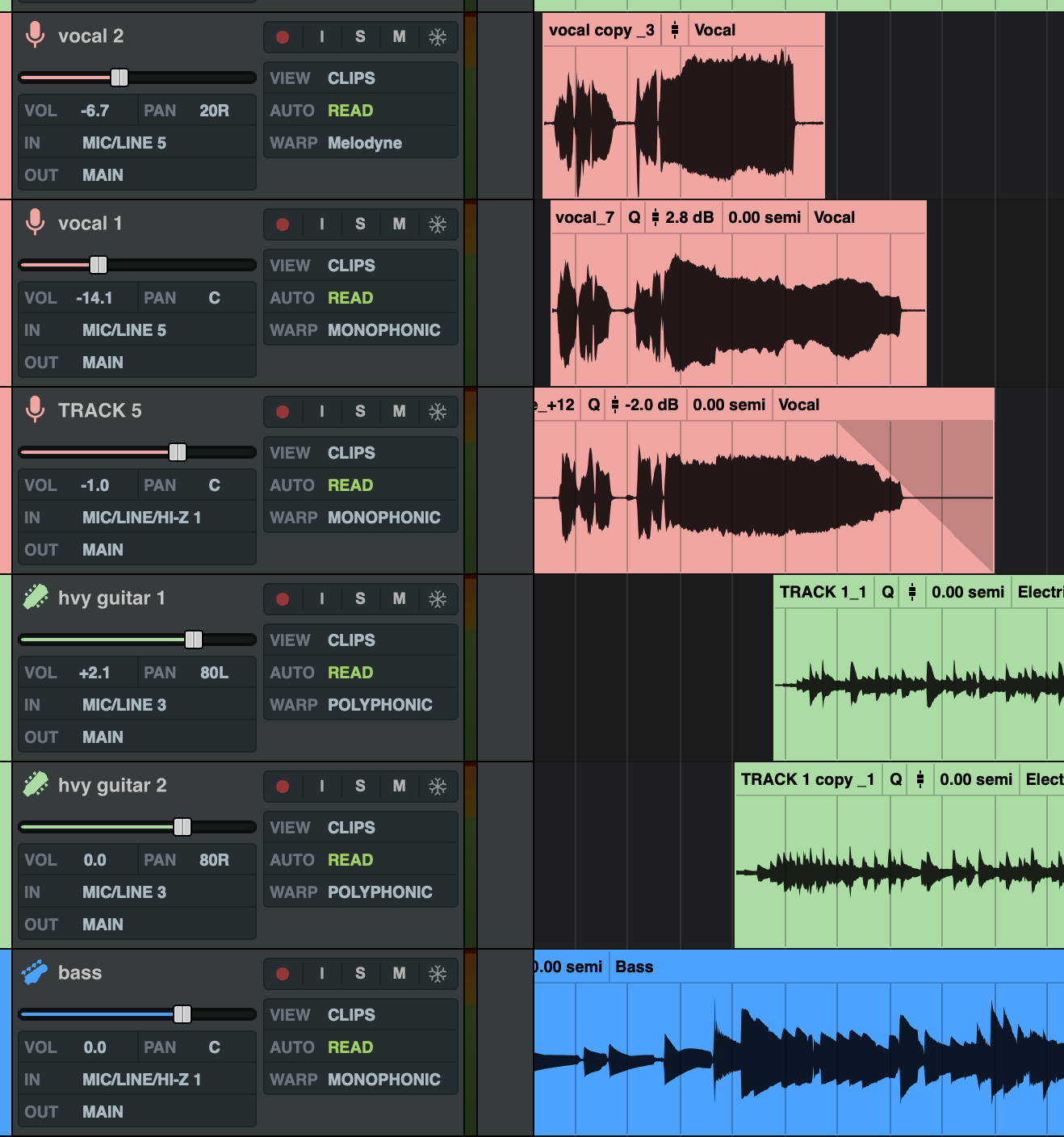Open the AUTO READ mode selector on TRACK 5

click(x=350, y=485)
